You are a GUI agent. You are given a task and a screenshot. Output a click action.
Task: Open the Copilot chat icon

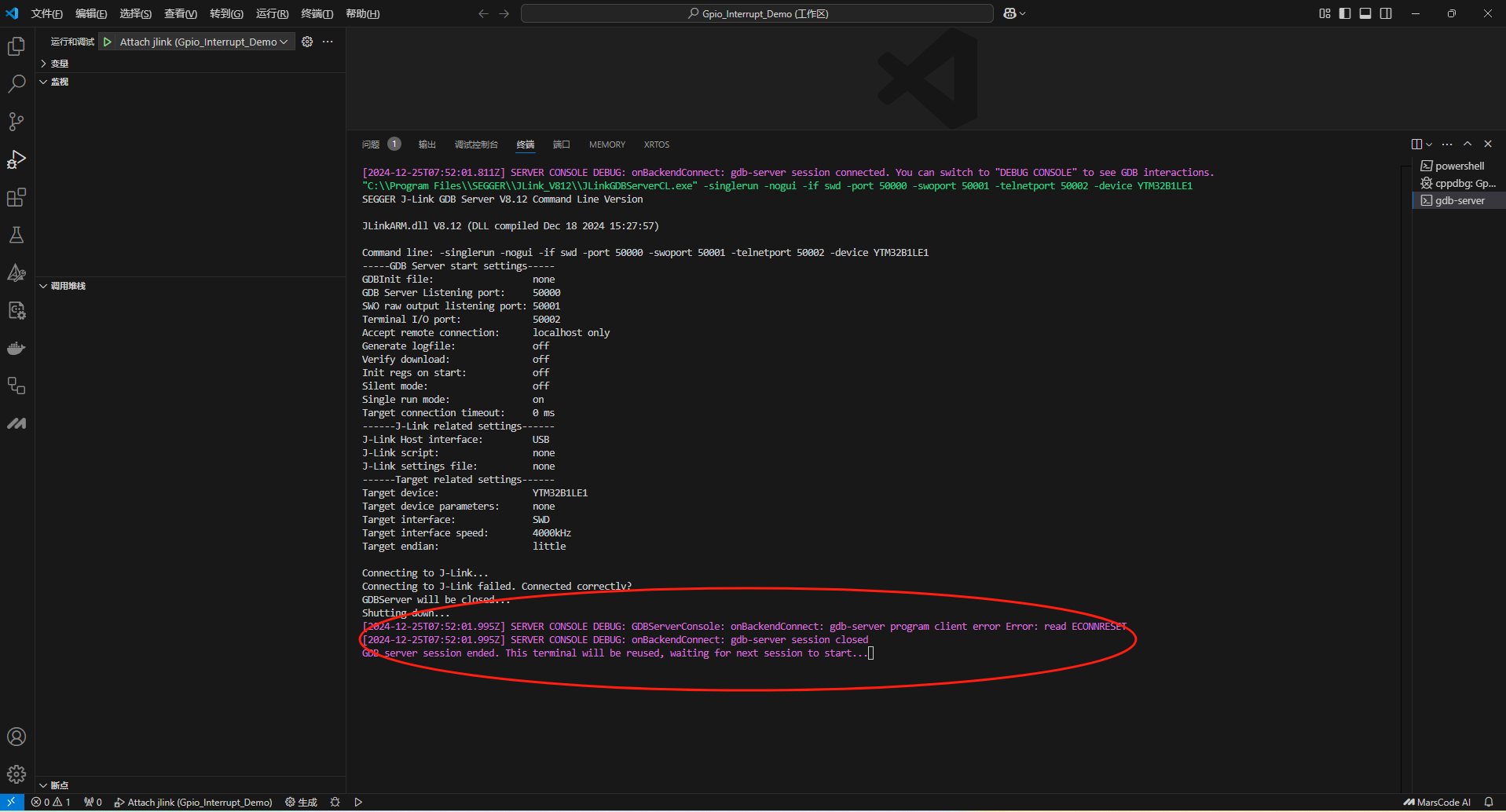pos(1010,13)
